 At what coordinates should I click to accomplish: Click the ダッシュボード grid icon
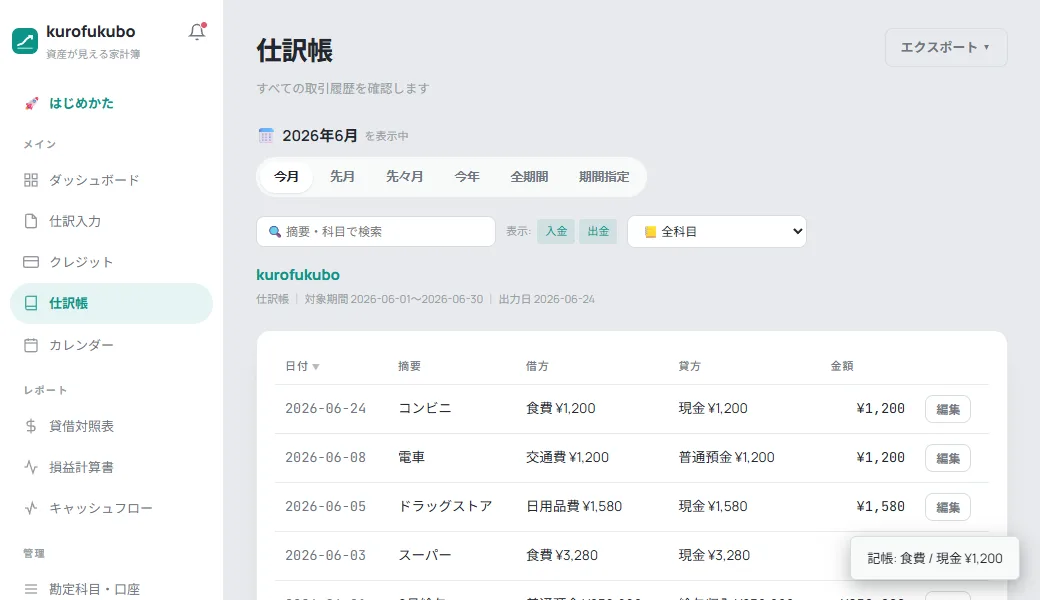click(x=31, y=180)
